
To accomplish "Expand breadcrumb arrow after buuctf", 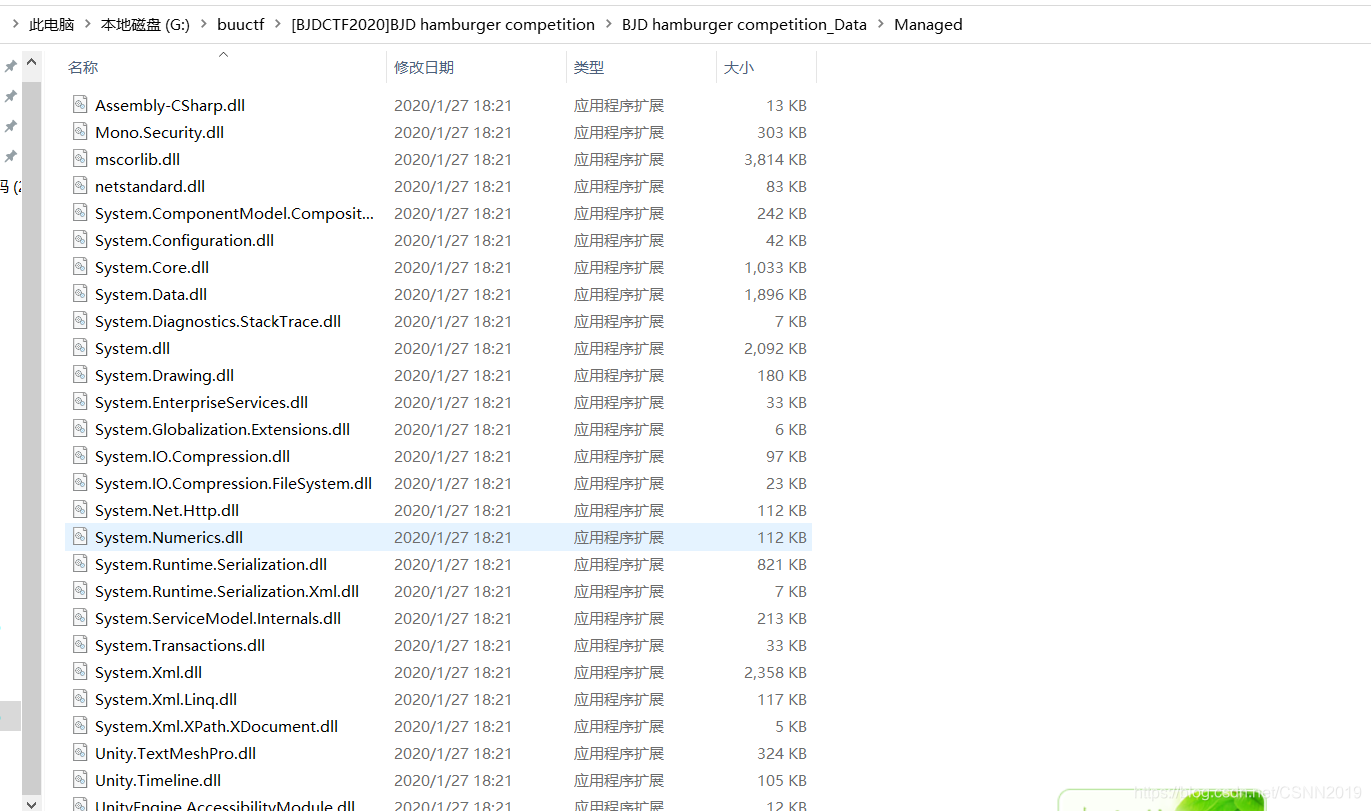I will tap(278, 24).
